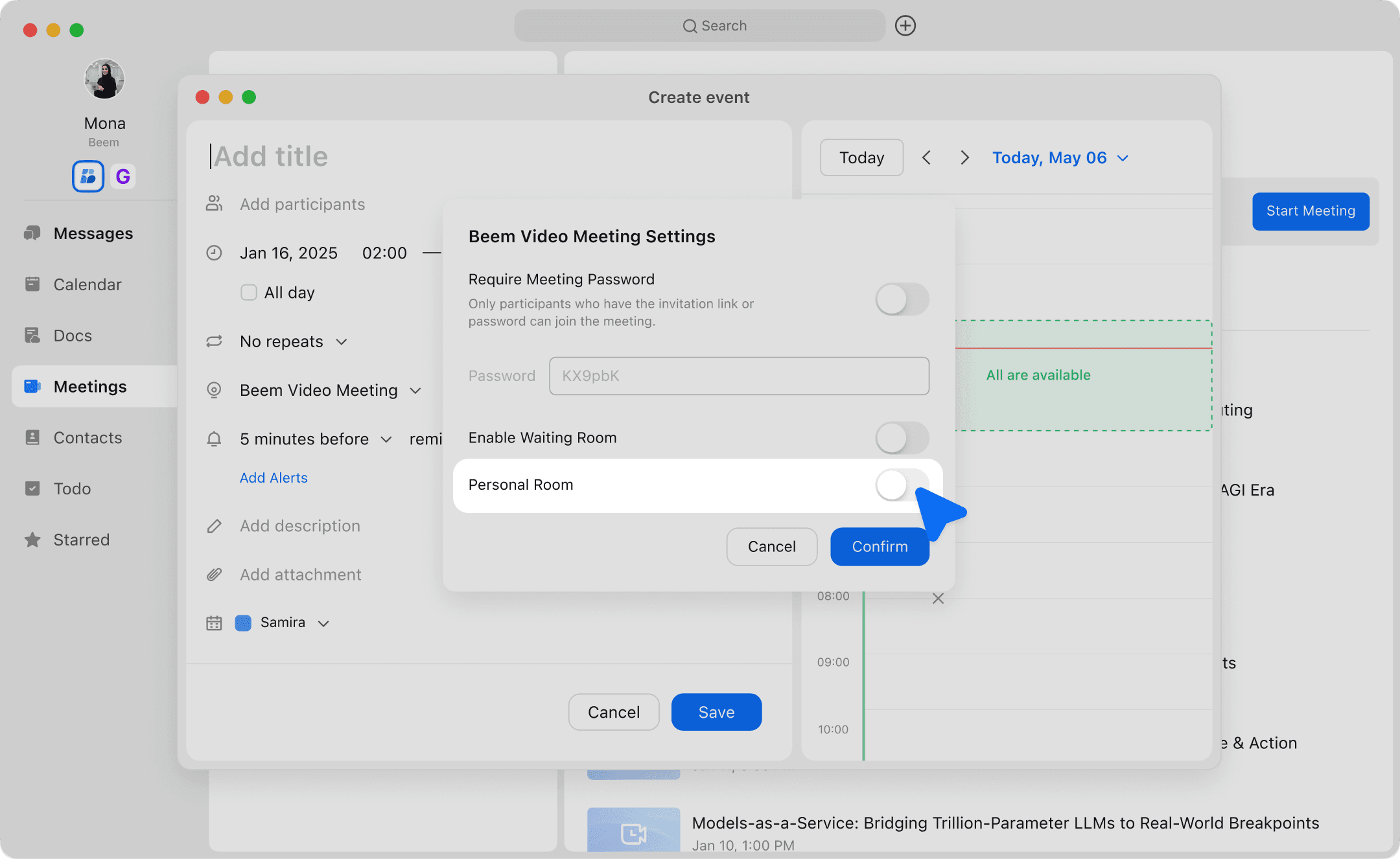Open the 5 minutes before dropdown
The image size is (1400, 859).
[x=315, y=439]
